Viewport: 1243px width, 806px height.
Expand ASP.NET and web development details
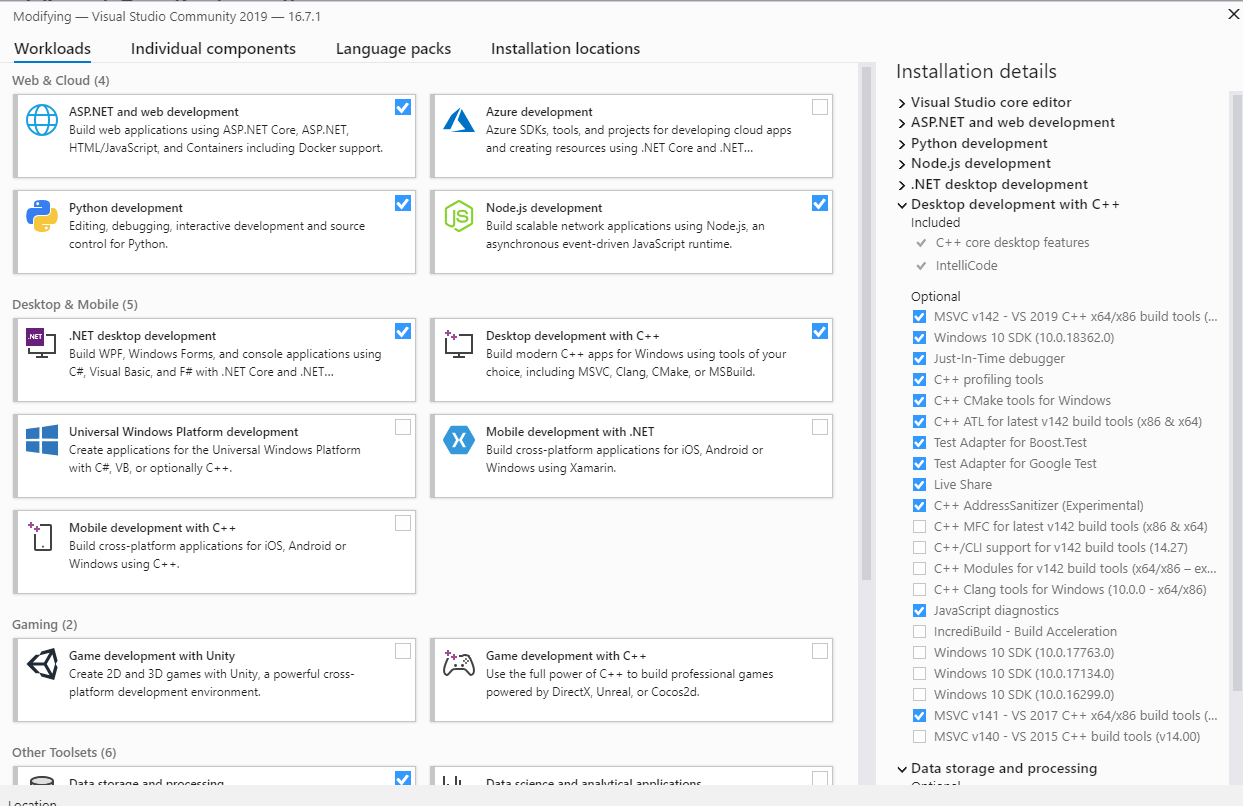[902, 122]
